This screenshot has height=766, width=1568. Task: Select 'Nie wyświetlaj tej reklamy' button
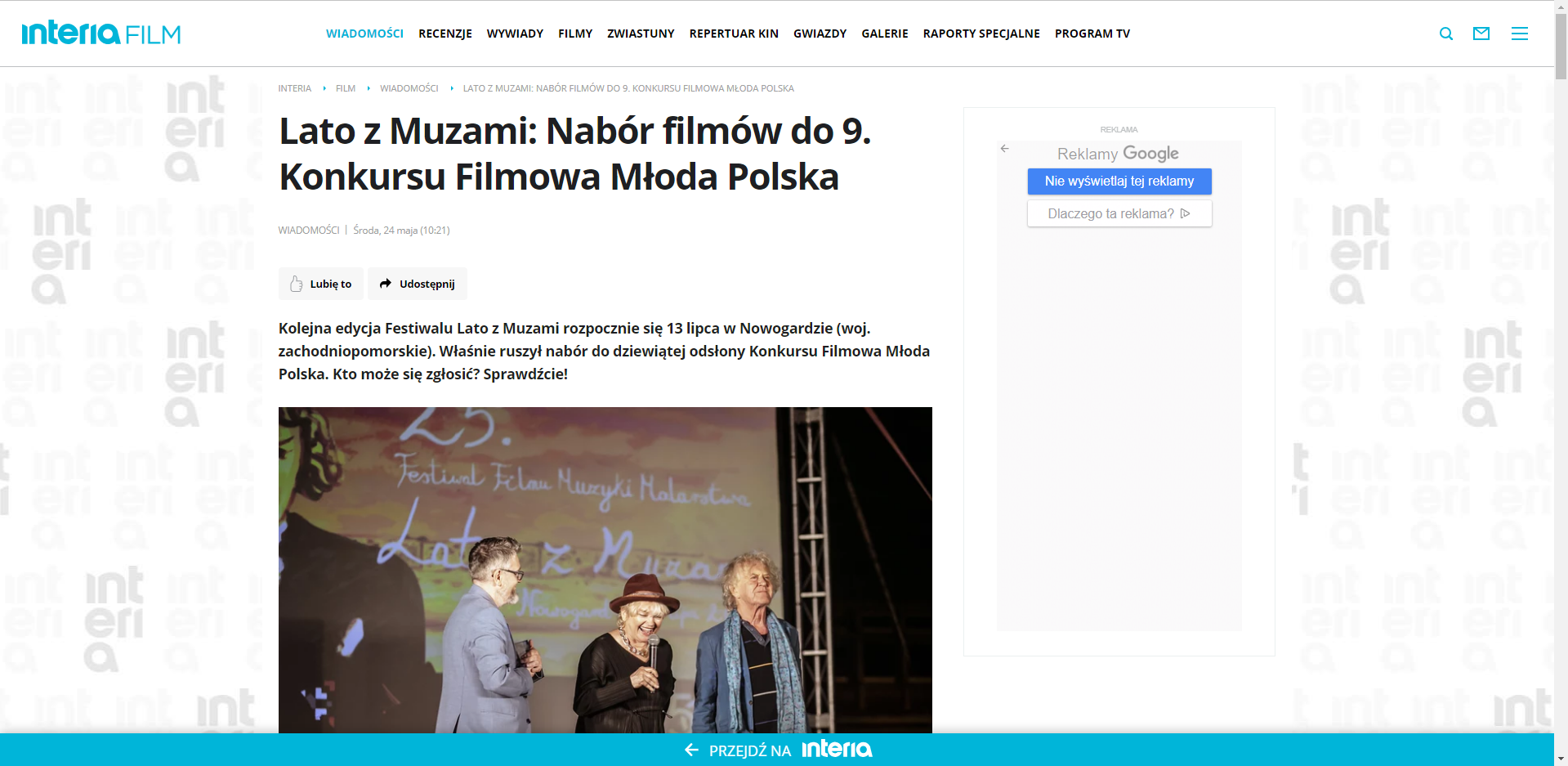click(1119, 181)
